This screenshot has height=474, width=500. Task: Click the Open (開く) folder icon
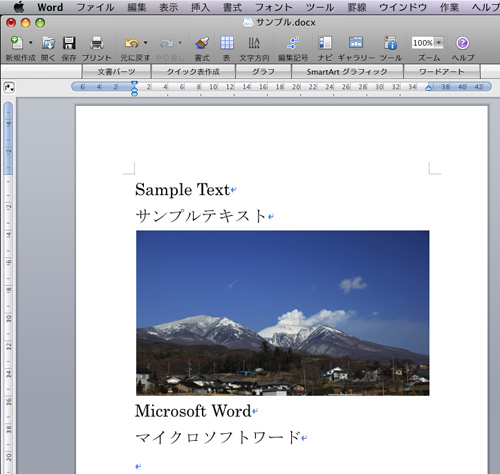click(48, 43)
